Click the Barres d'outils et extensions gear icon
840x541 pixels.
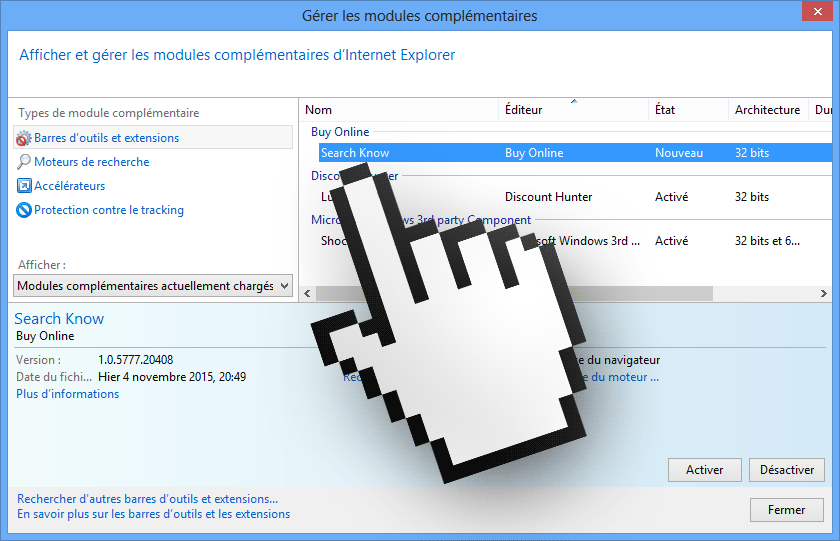[x=24, y=138]
